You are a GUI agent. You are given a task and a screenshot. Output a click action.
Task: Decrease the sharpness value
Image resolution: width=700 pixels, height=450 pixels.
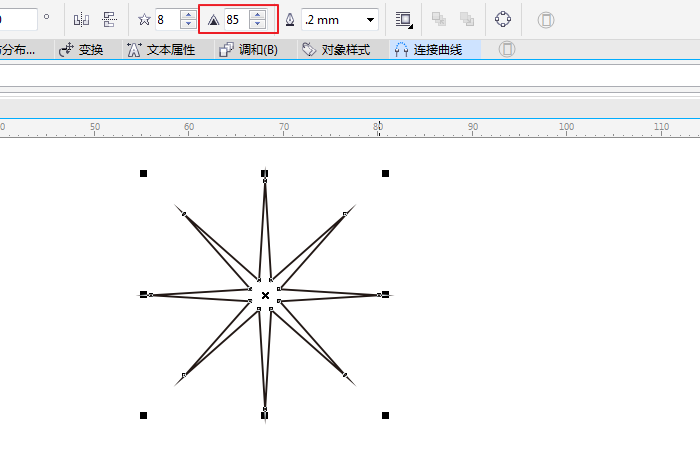[x=258, y=24]
